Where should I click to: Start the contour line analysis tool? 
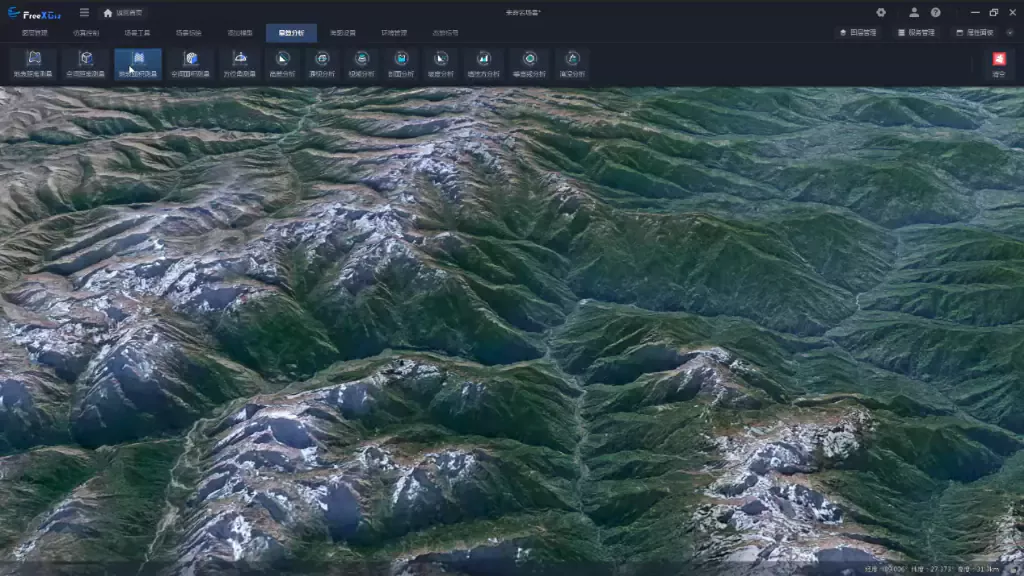tap(530, 64)
